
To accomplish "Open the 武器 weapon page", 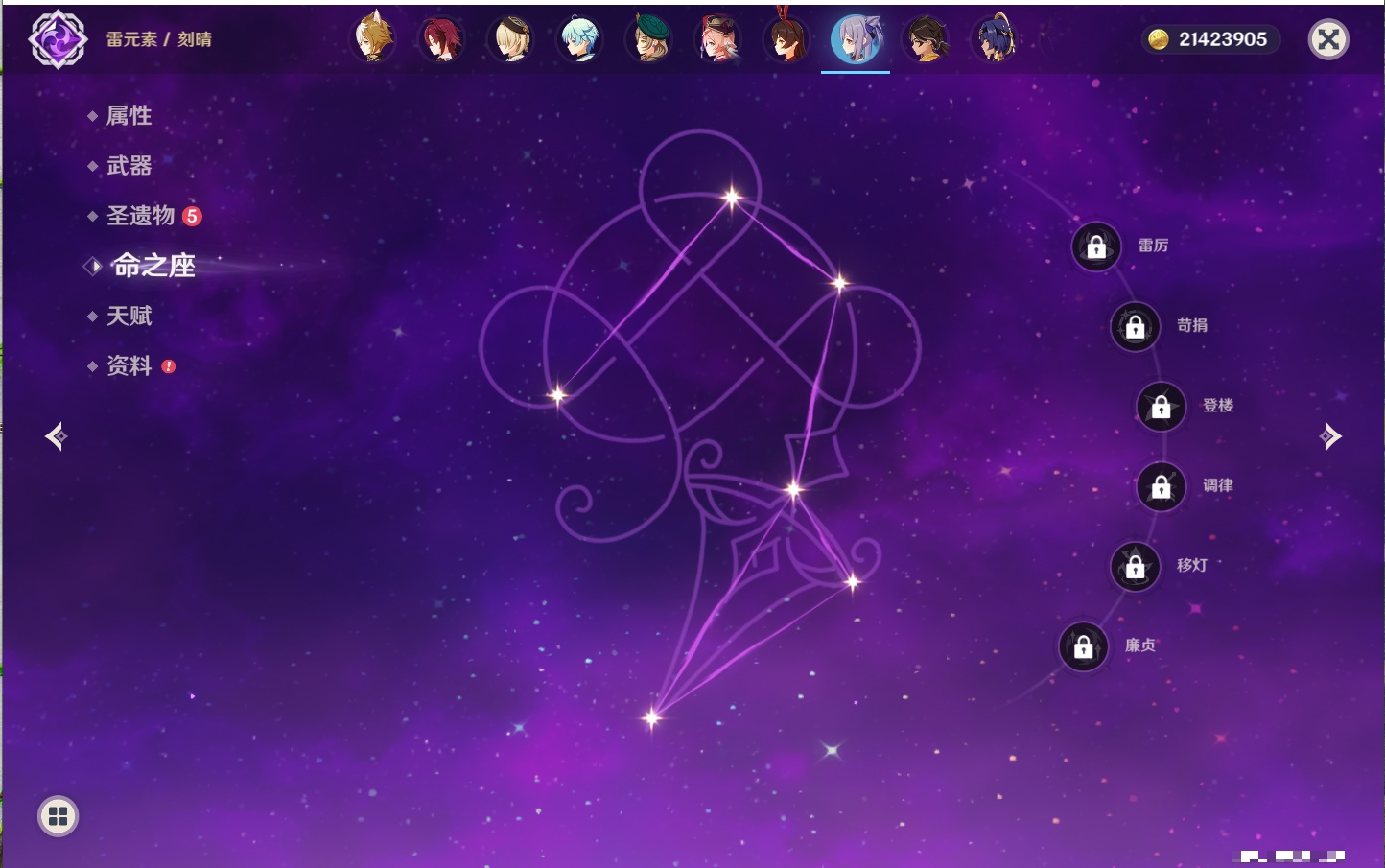I will coord(129,166).
